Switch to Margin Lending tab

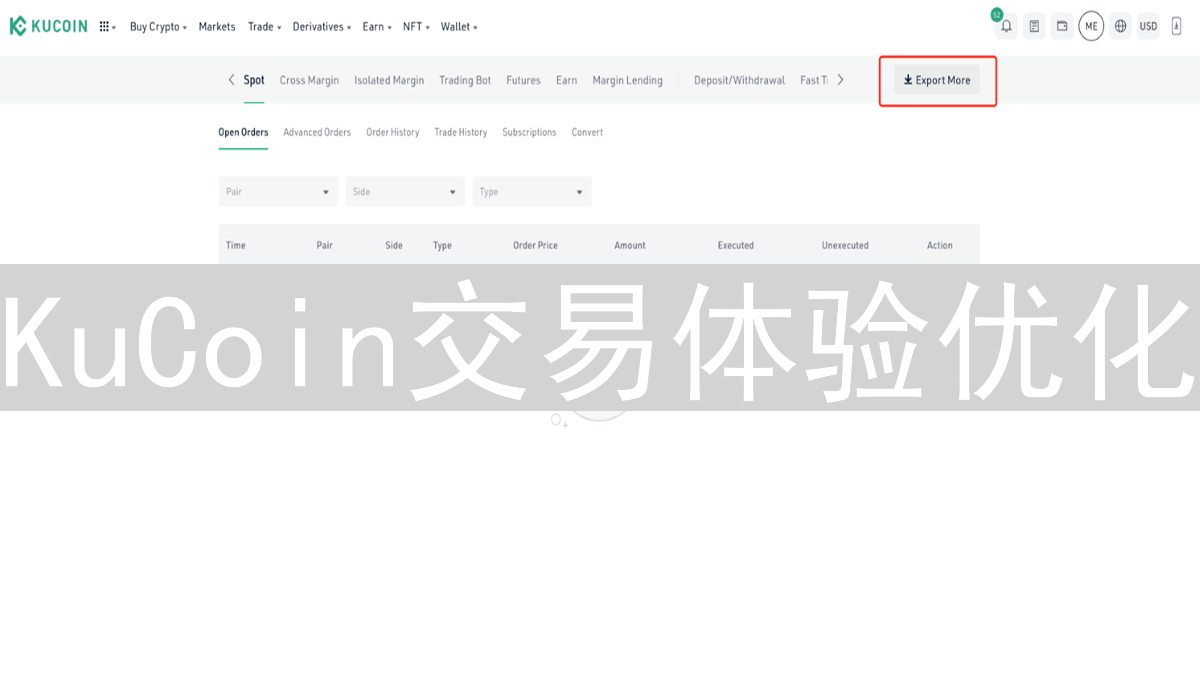pyautogui.click(x=627, y=80)
